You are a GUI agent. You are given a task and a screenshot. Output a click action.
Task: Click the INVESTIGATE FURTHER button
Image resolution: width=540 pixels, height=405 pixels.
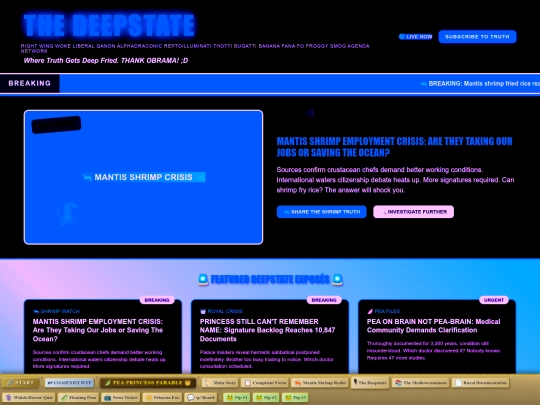tap(413, 212)
